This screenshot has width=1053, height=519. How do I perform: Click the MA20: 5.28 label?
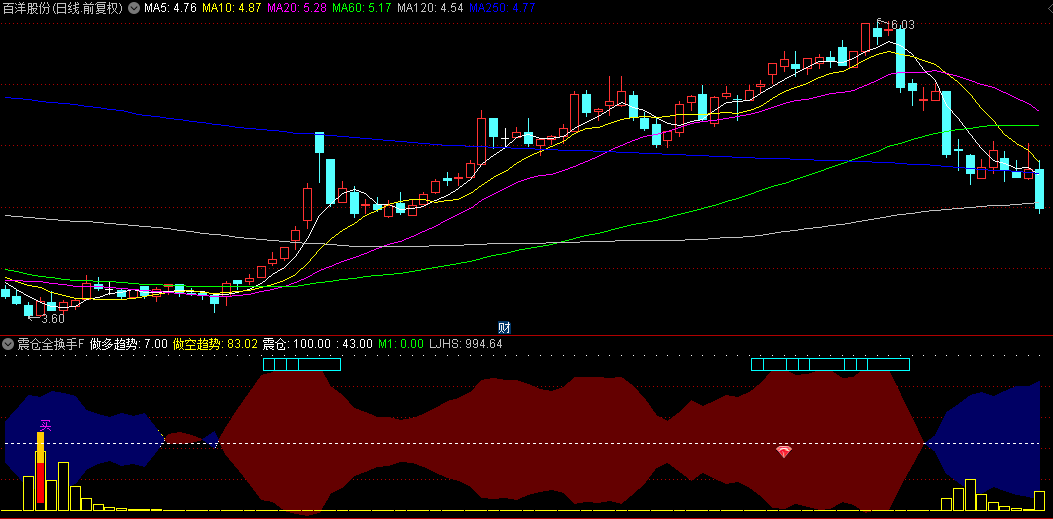coord(297,8)
